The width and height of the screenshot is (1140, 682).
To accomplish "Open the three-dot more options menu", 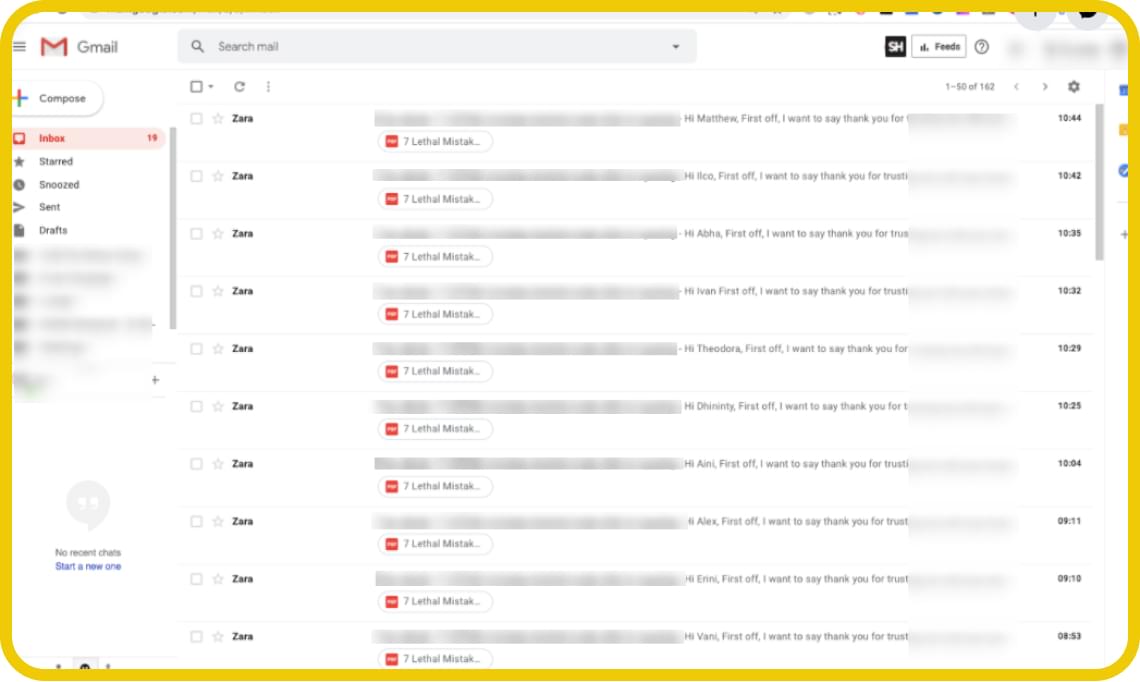I will 268,87.
